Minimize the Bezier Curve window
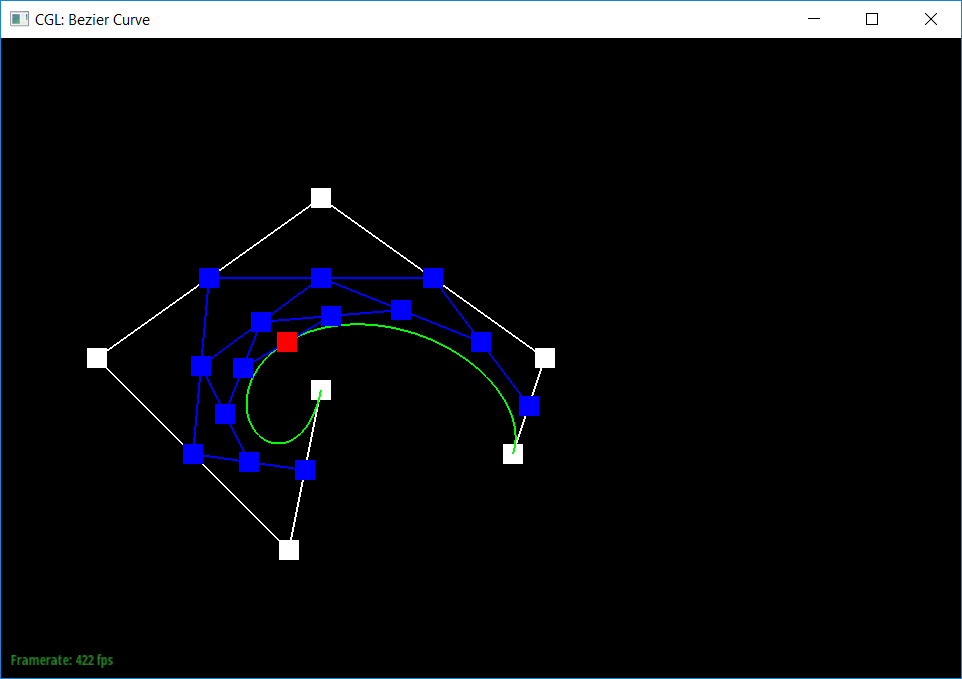962x679 pixels. pyautogui.click(x=814, y=19)
